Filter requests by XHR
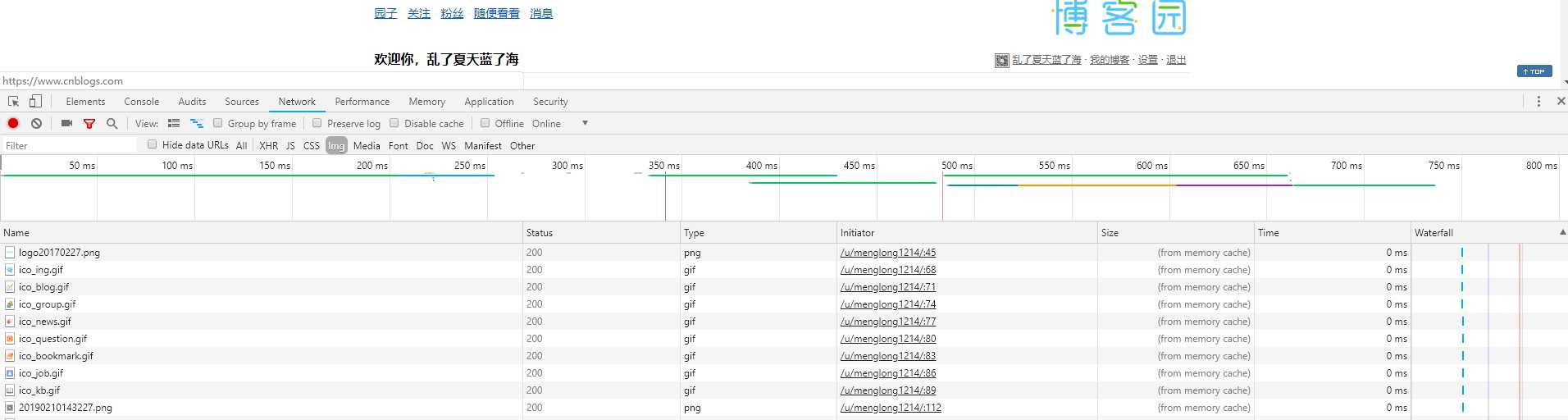This screenshot has width=1568, height=420. [x=268, y=146]
